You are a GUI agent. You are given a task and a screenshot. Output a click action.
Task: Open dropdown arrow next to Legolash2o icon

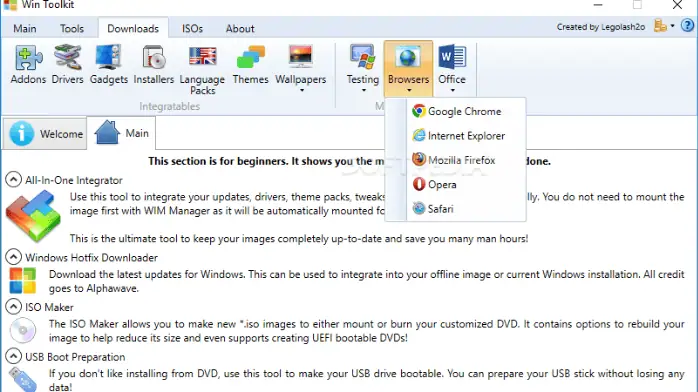[x=672, y=26]
